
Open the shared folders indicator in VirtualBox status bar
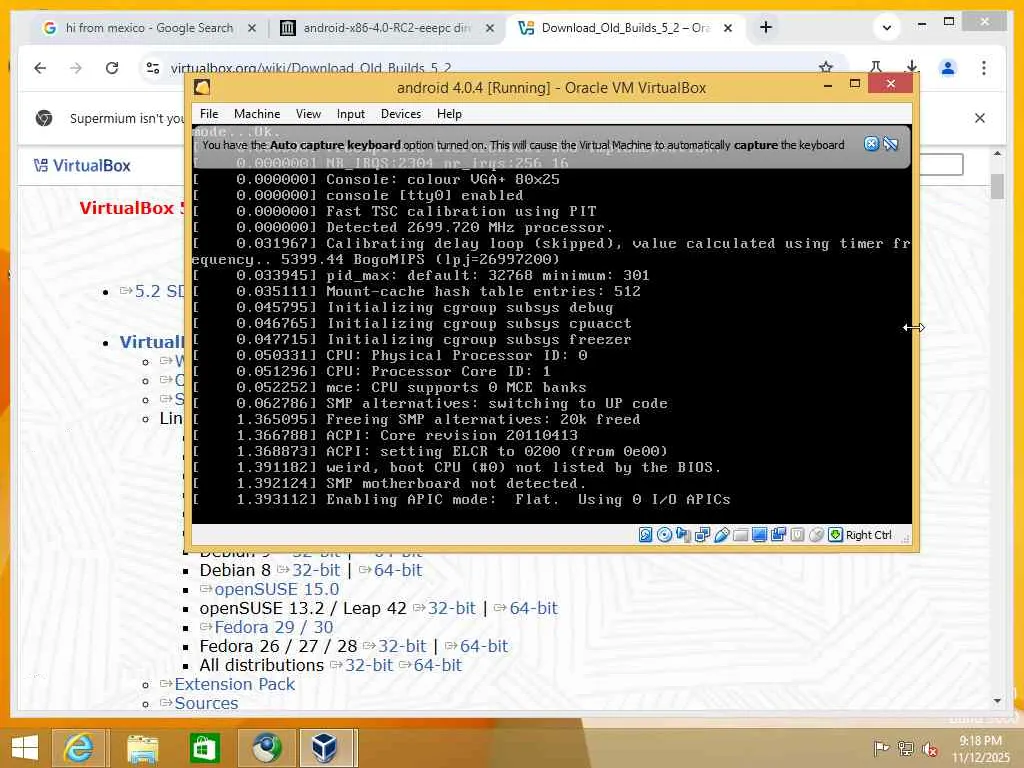click(740, 535)
